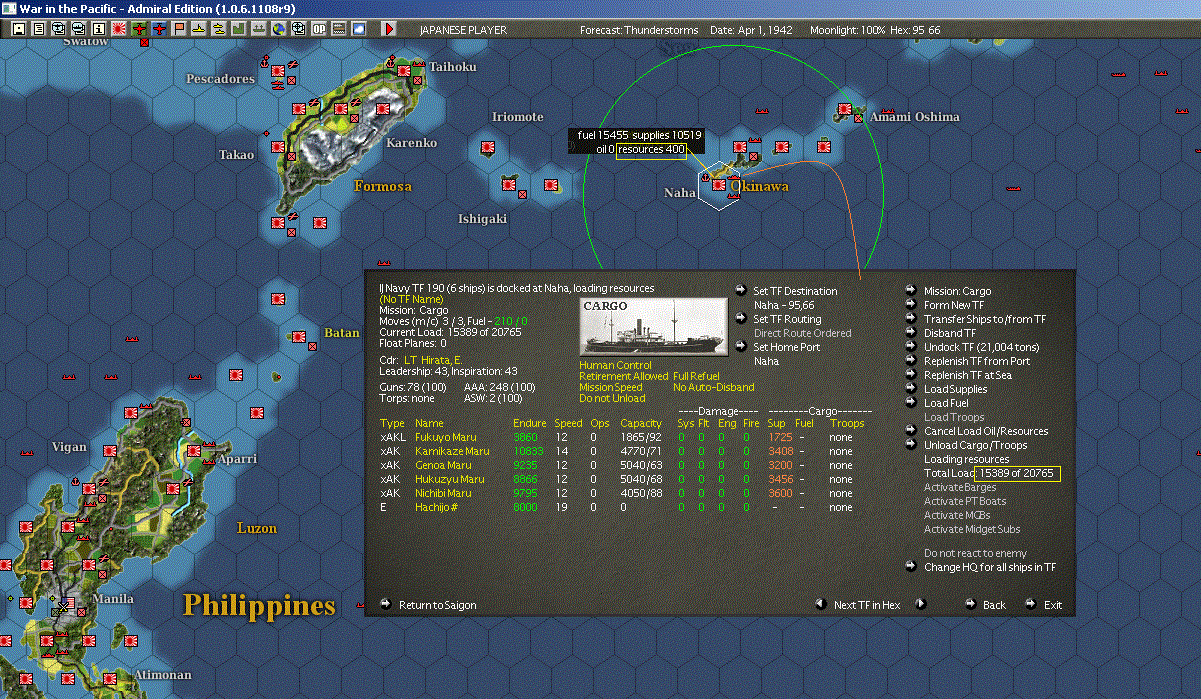Go to previous TF using left arrow
This screenshot has width=1201, height=699.
tap(820, 604)
